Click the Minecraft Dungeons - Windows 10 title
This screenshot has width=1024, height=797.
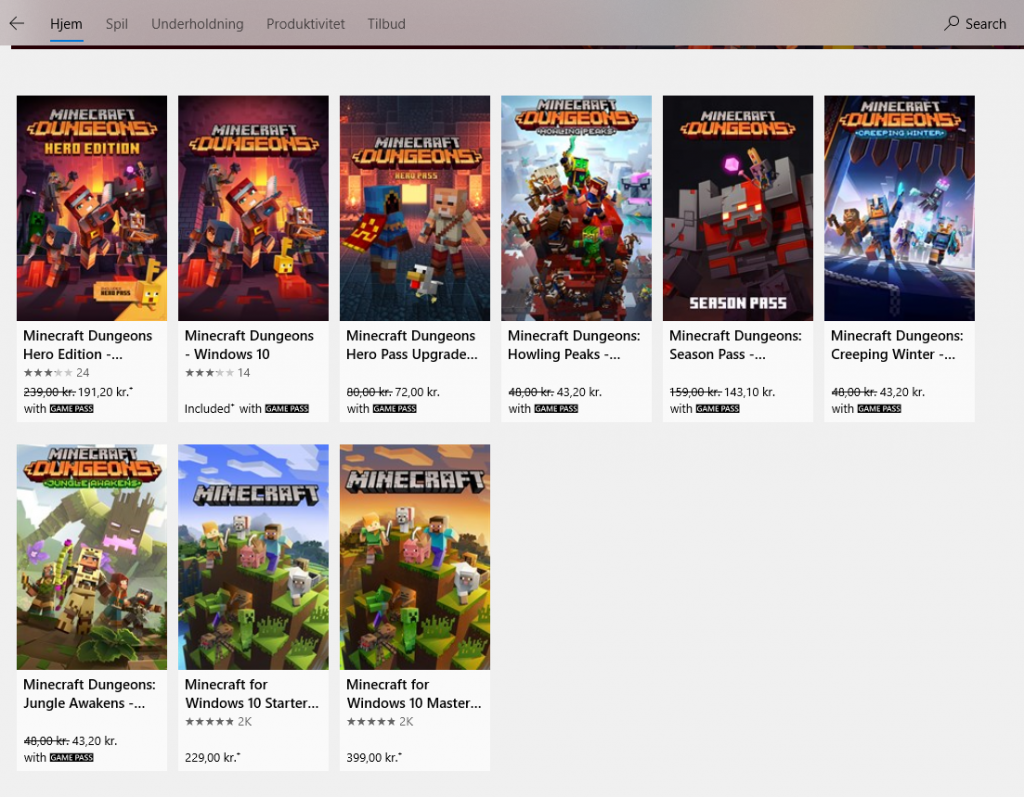point(249,345)
